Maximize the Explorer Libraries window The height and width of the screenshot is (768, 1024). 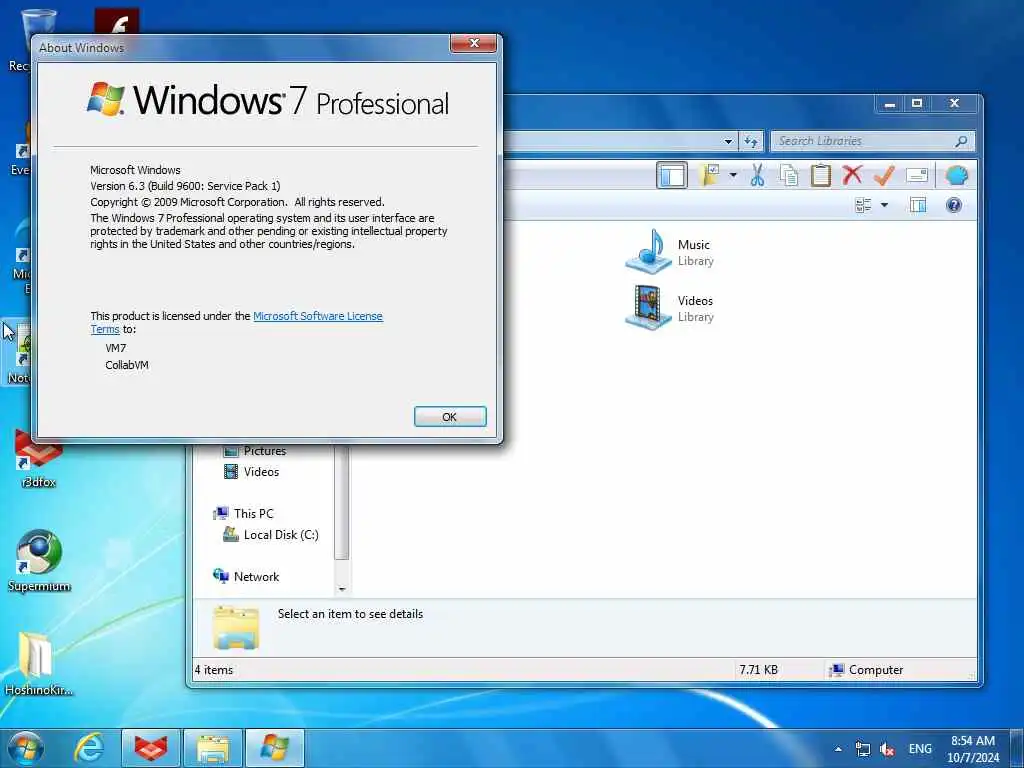(x=917, y=104)
